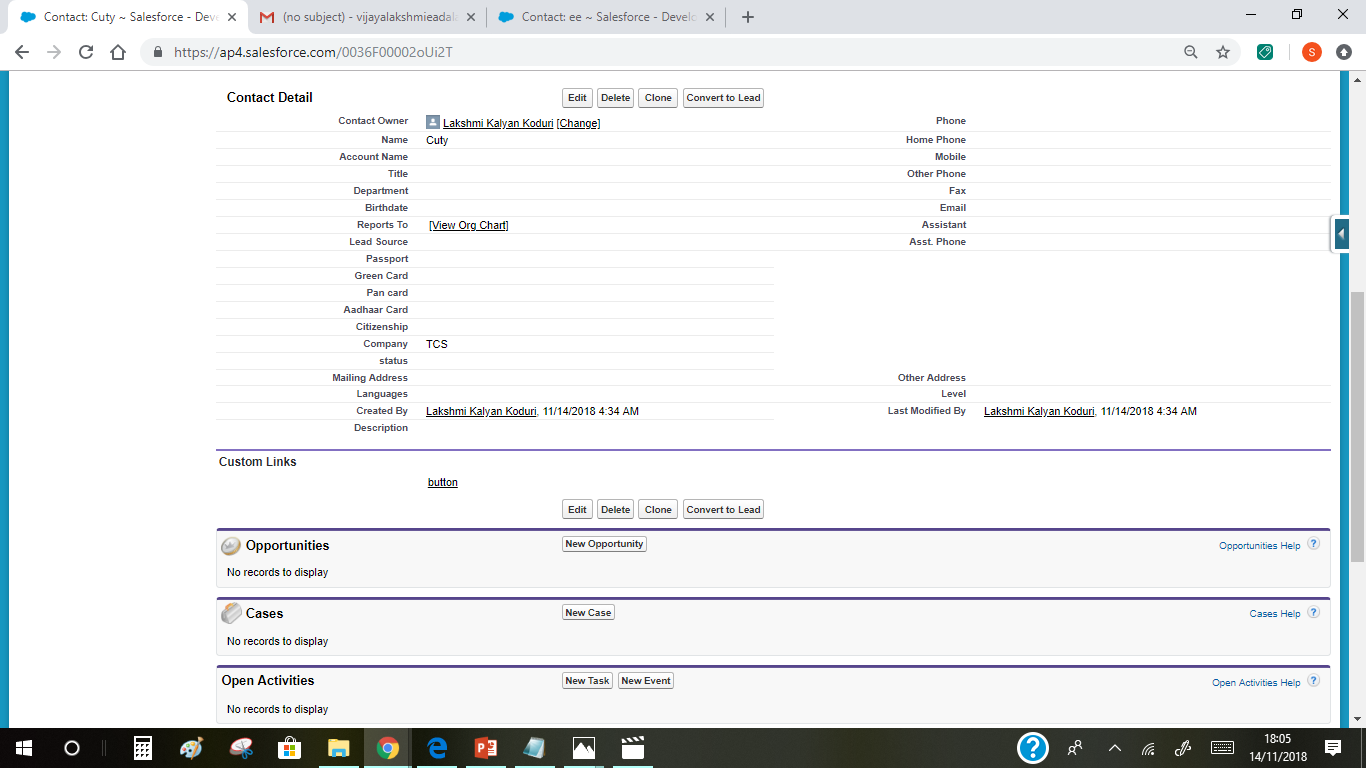Click the Cases help question mark icon
The height and width of the screenshot is (768, 1366).
point(1314,612)
